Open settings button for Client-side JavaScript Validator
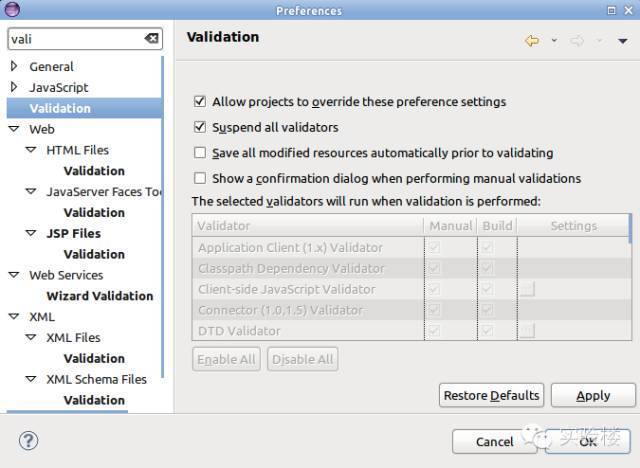This screenshot has height=468, width=640. click(527, 289)
